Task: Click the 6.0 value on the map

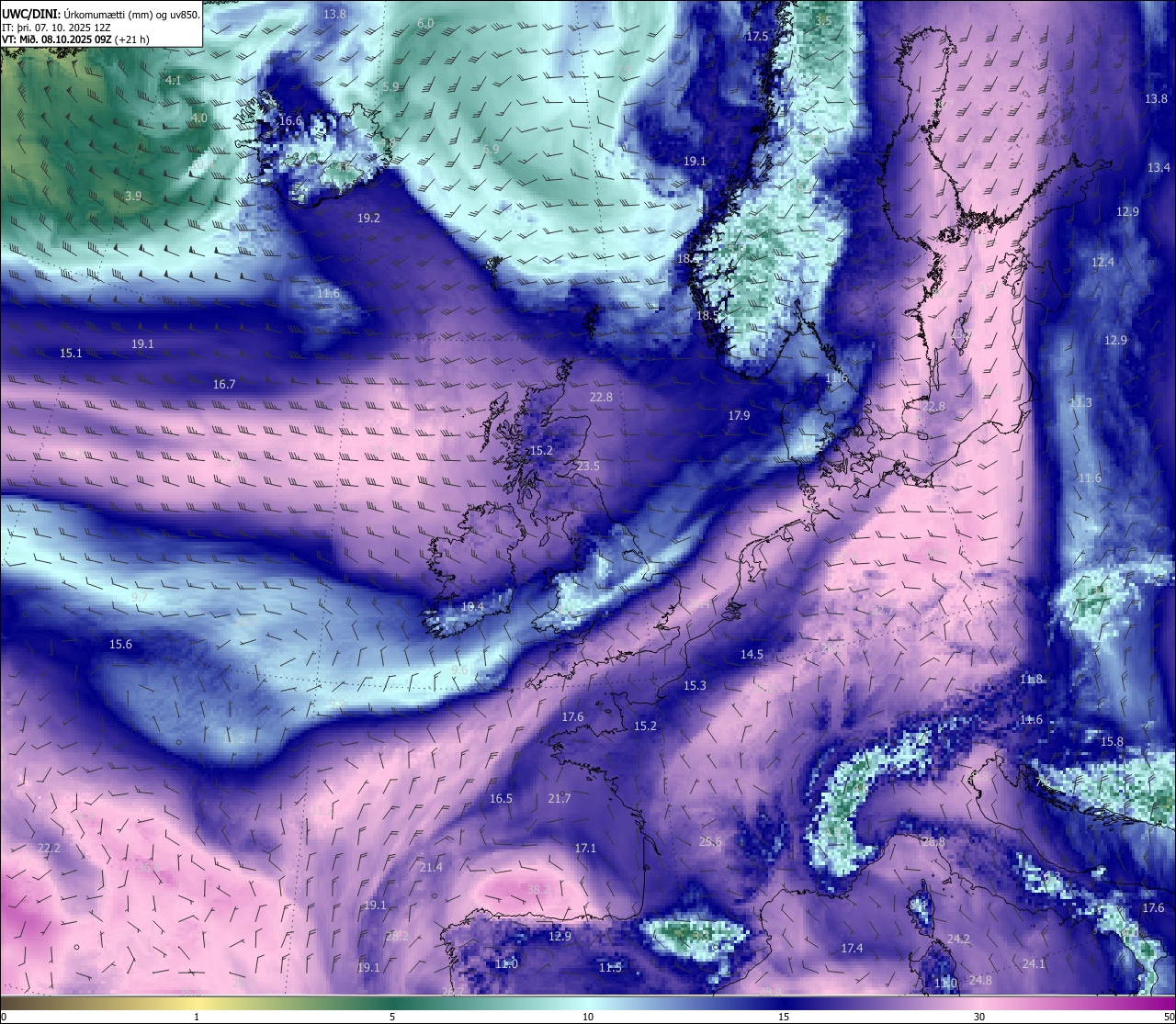Action: coord(425,23)
